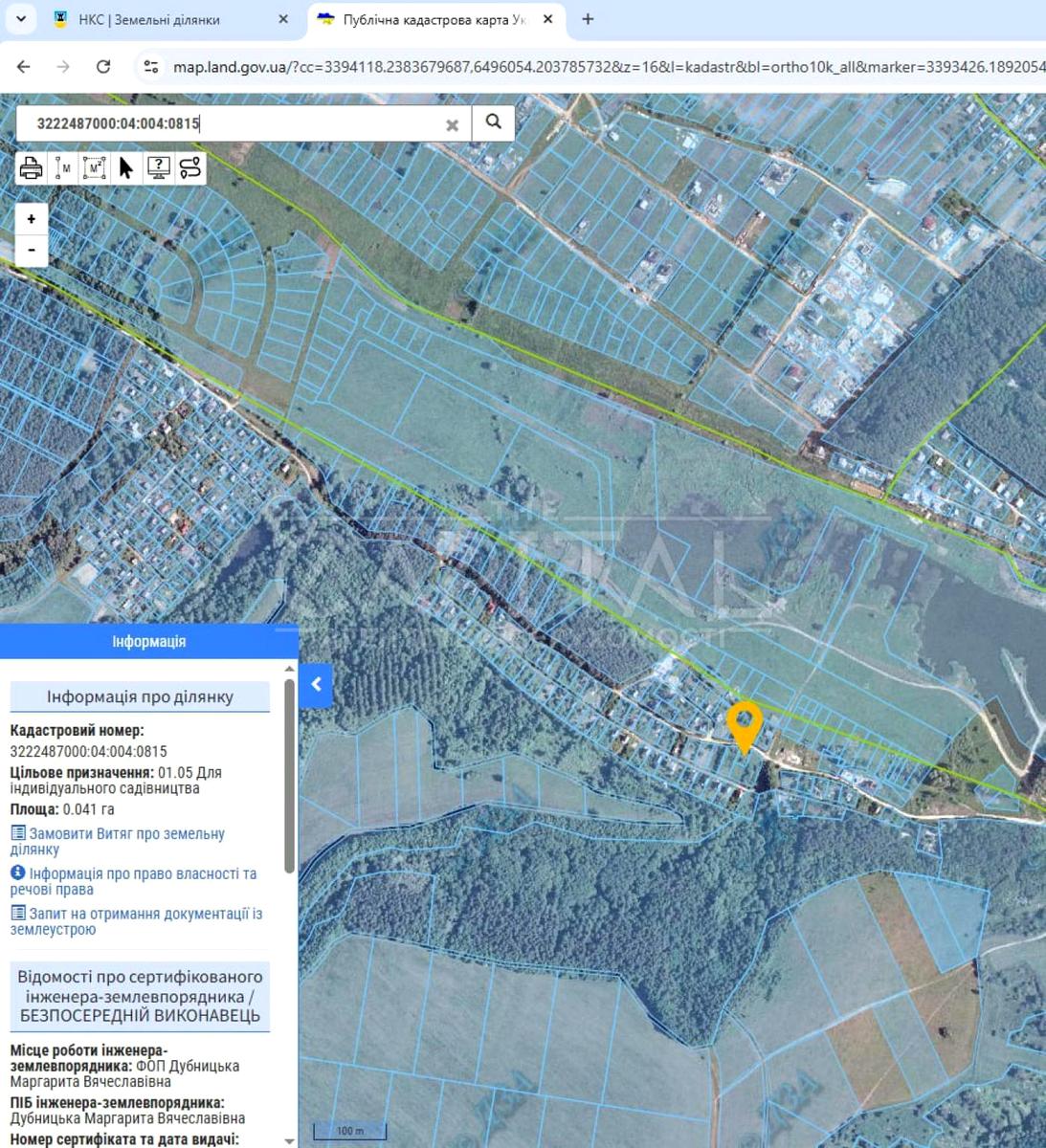
Task: Zoom out the map with minus button
Action: [x=32, y=250]
